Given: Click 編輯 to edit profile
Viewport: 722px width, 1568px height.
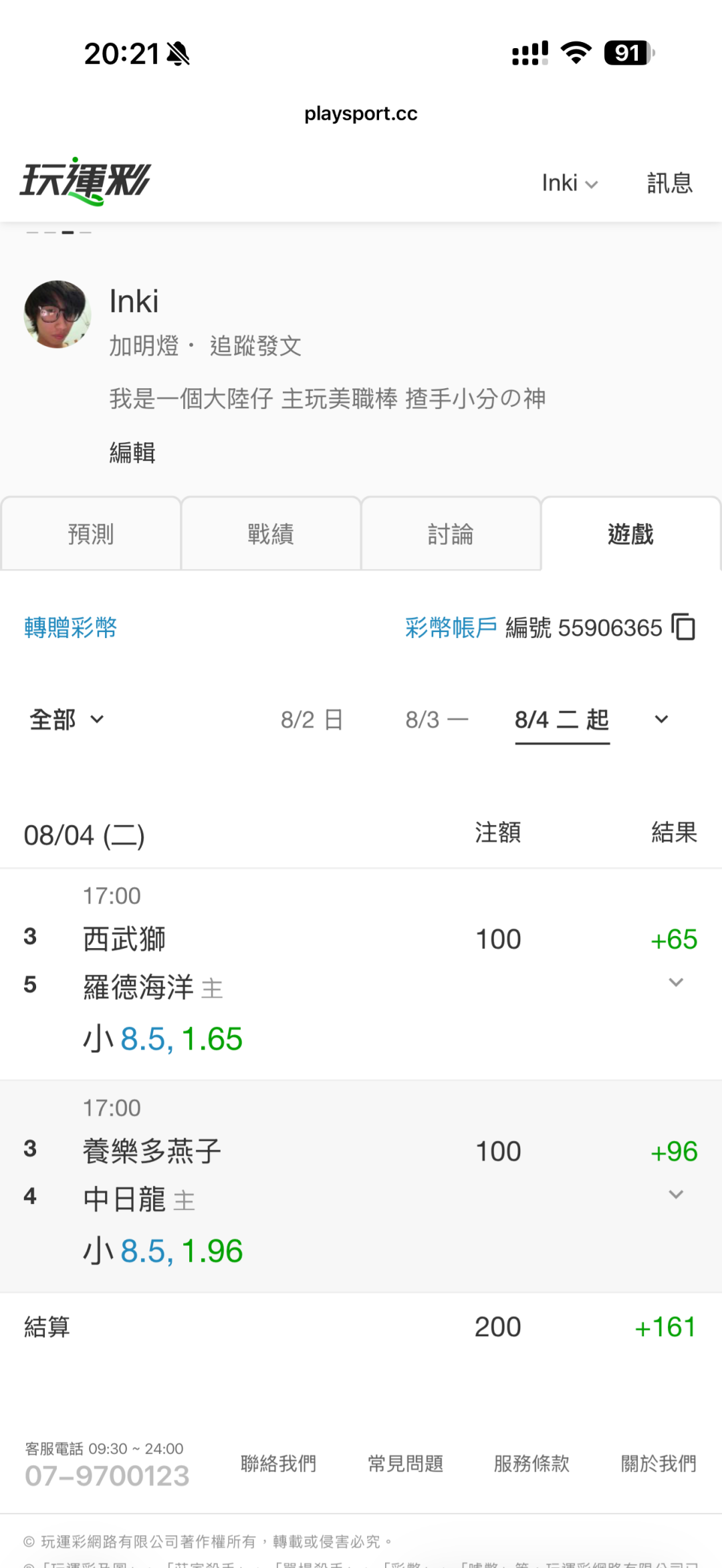Looking at the screenshot, I should click(x=132, y=452).
